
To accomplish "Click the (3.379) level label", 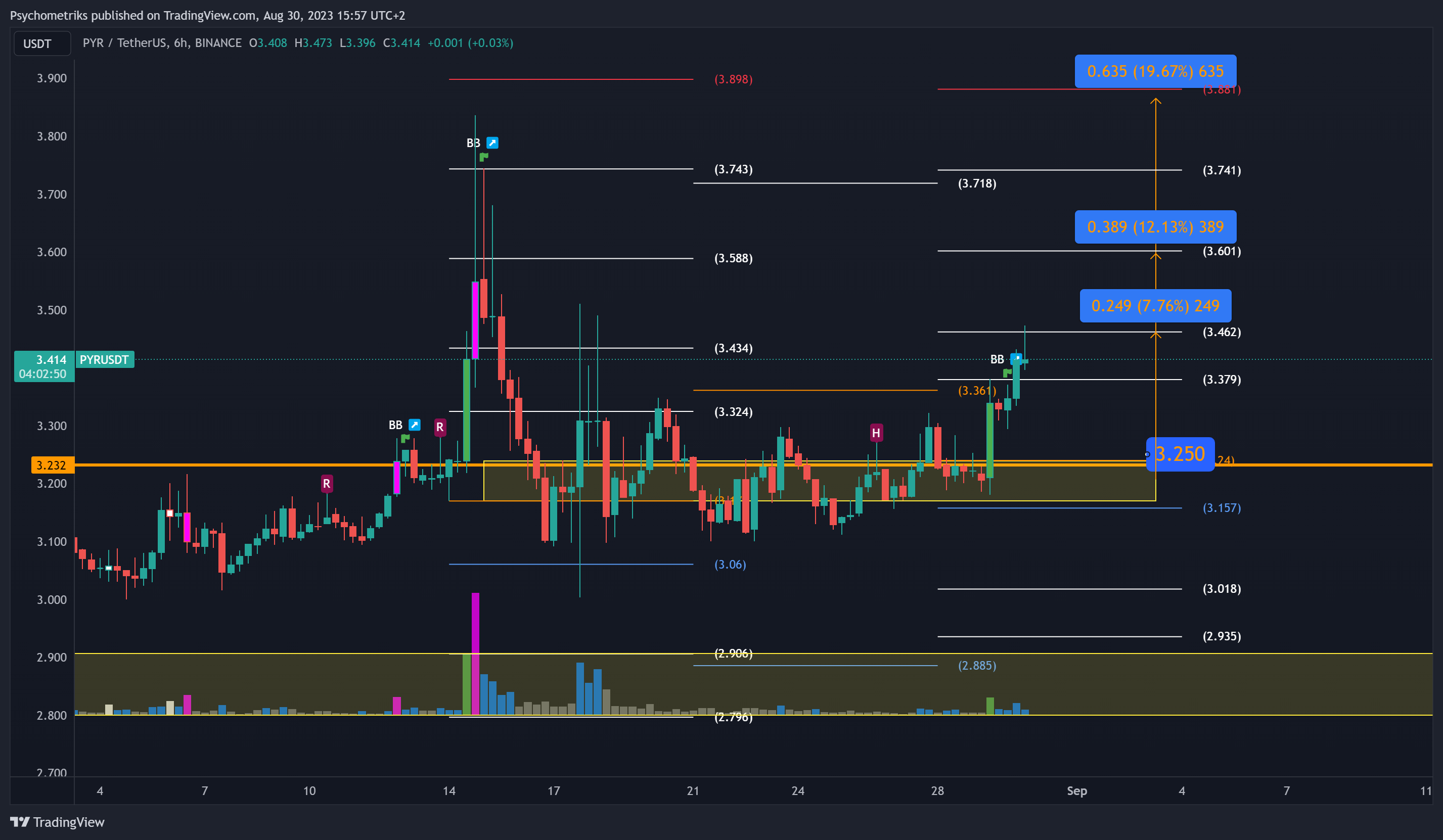I will [1222, 380].
